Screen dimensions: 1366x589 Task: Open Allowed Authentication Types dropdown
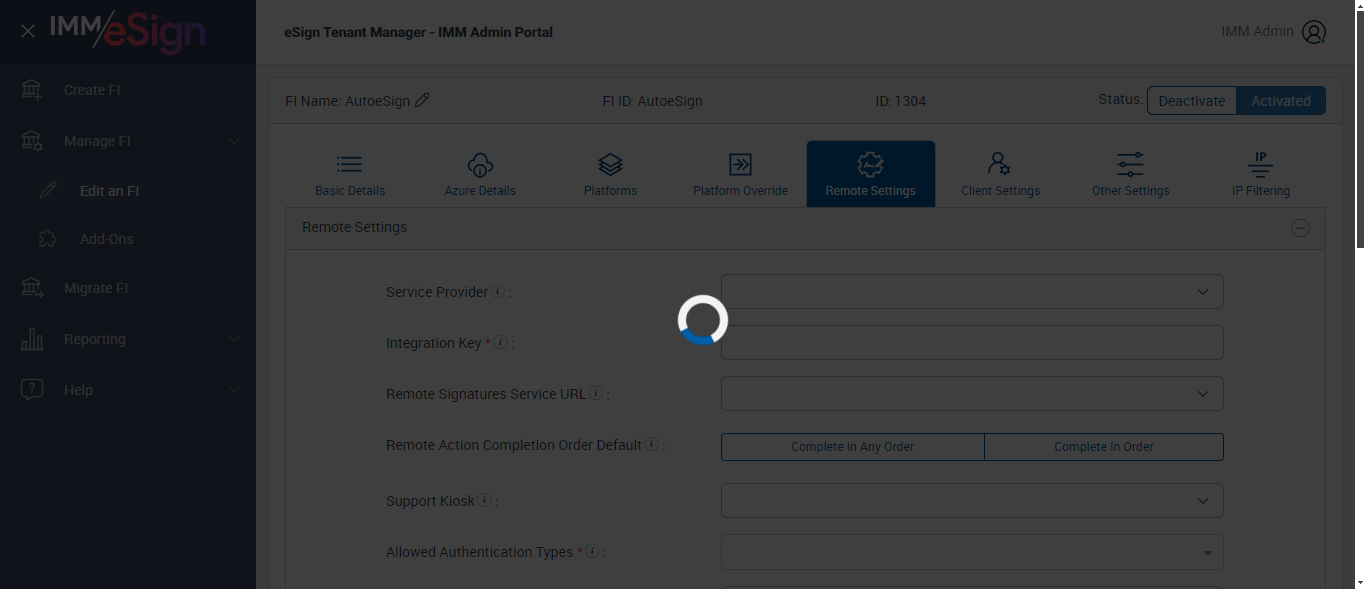(x=972, y=552)
